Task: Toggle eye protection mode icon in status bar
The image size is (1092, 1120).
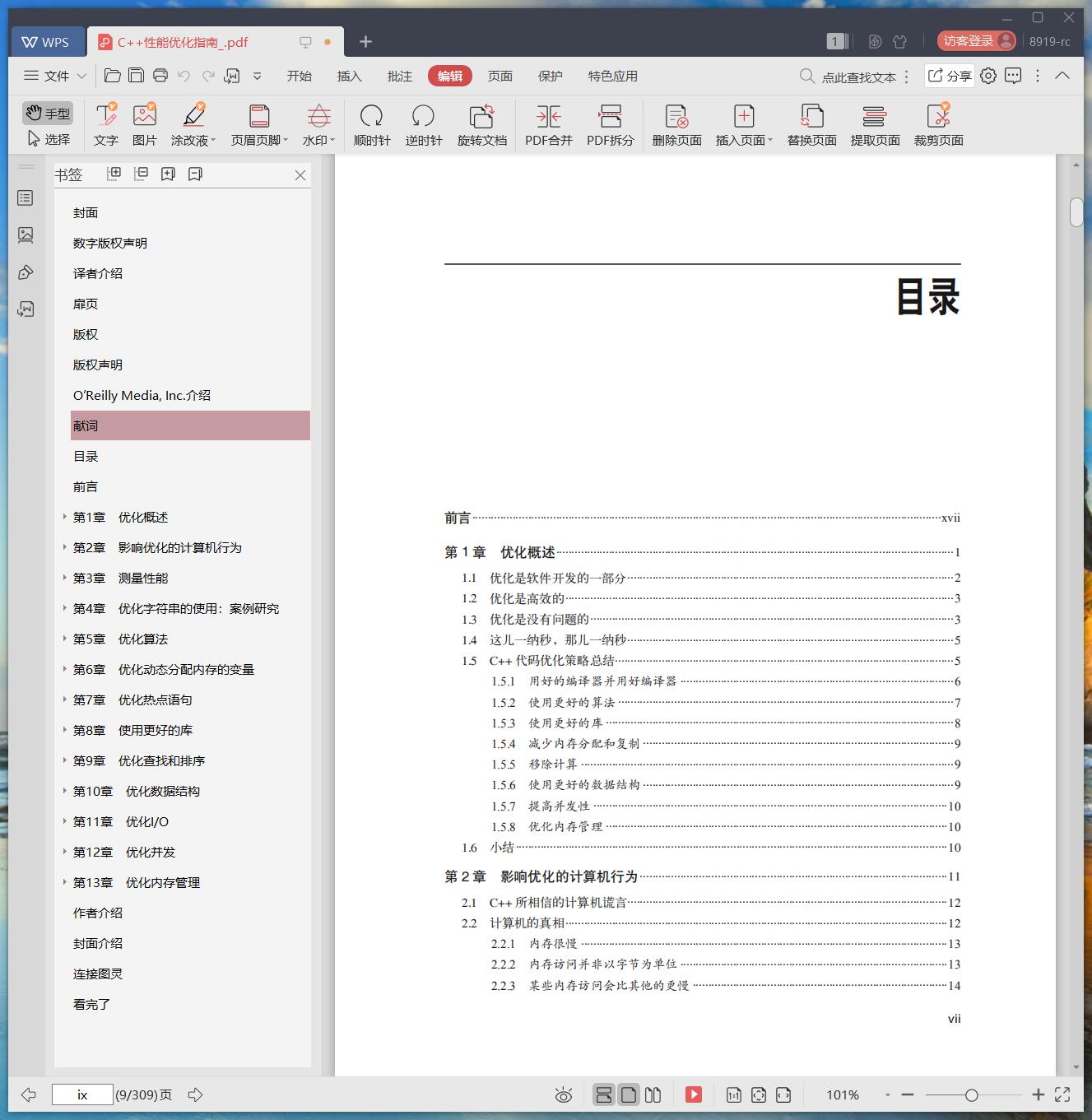Action: point(564,1094)
